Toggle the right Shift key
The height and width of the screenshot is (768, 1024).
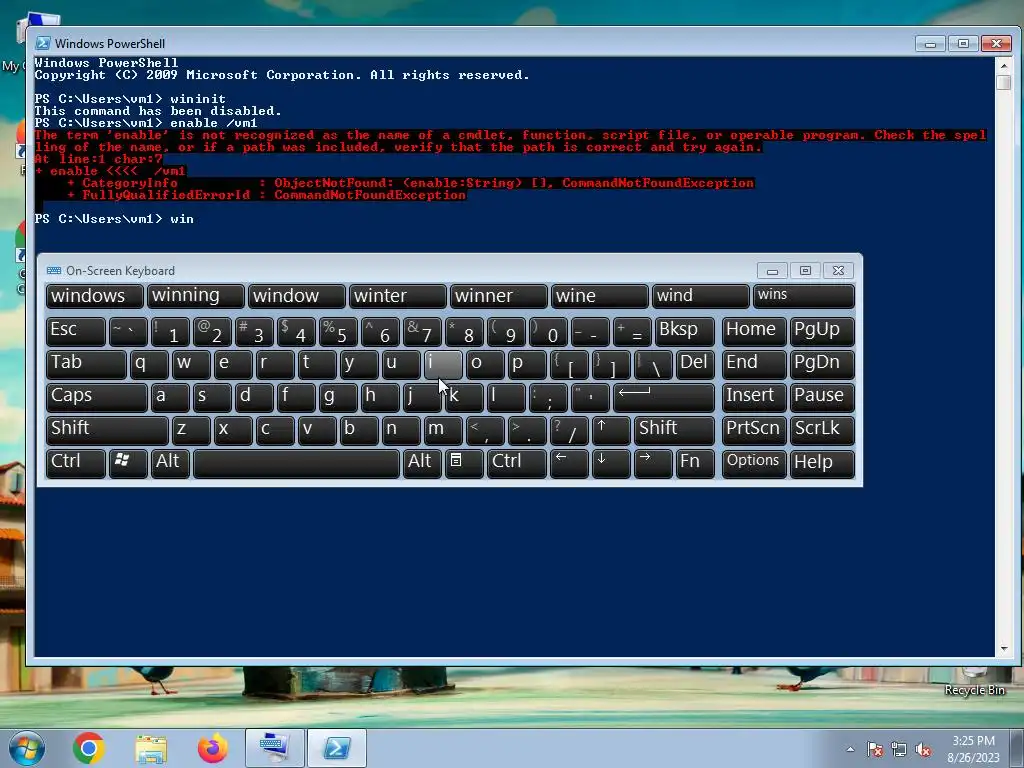tap(674, 430)
